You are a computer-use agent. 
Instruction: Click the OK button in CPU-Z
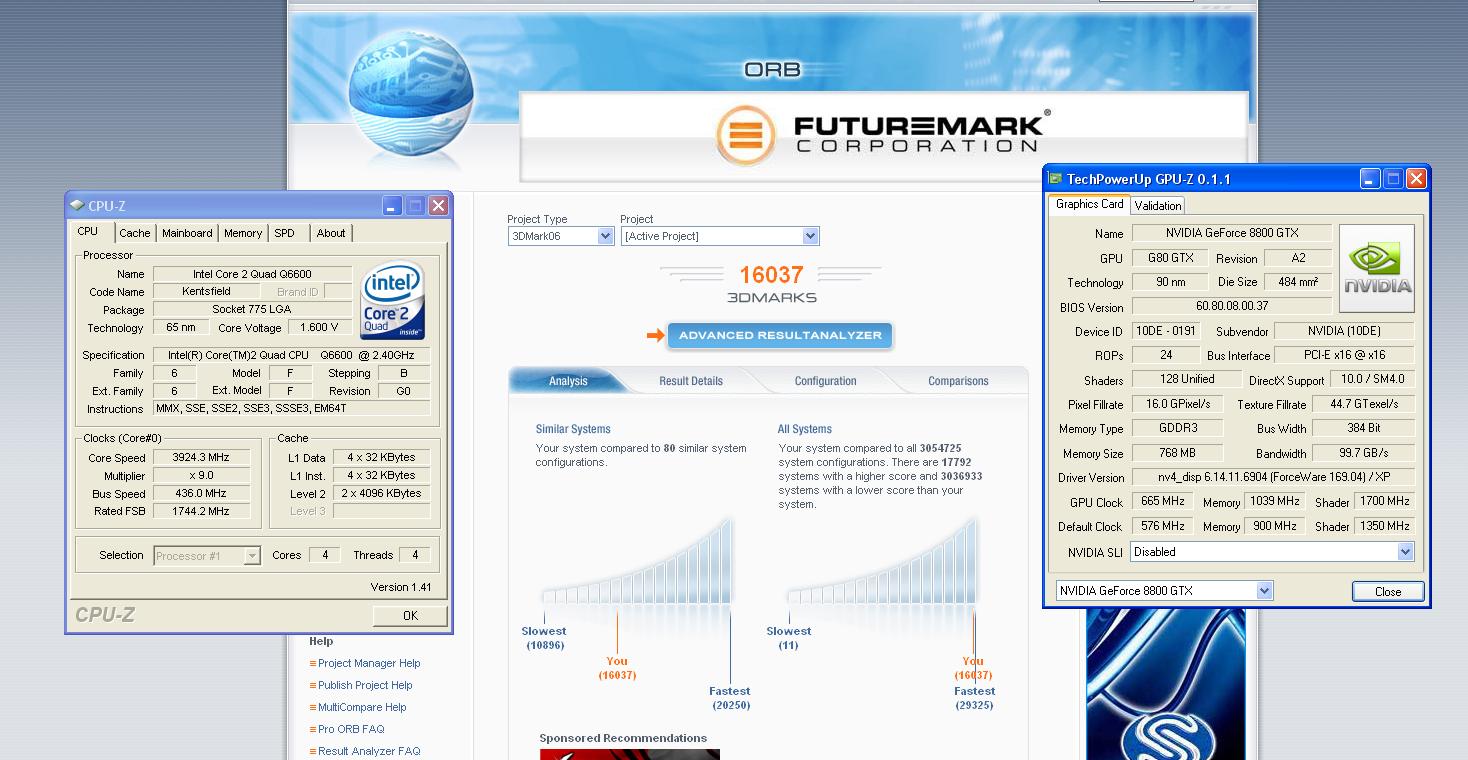point(410,616)
